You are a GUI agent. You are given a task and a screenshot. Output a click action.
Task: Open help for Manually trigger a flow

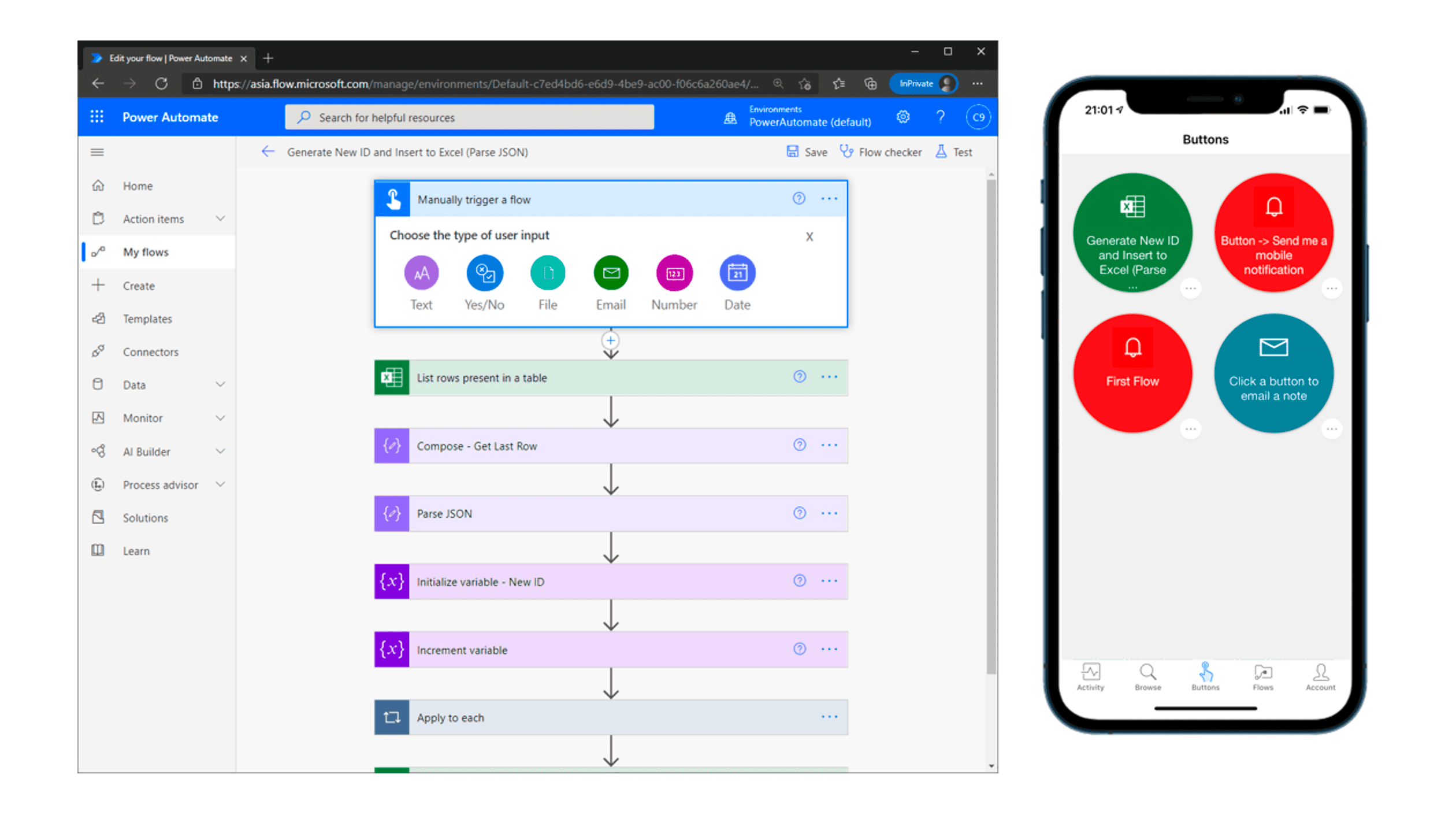point(799,198)
